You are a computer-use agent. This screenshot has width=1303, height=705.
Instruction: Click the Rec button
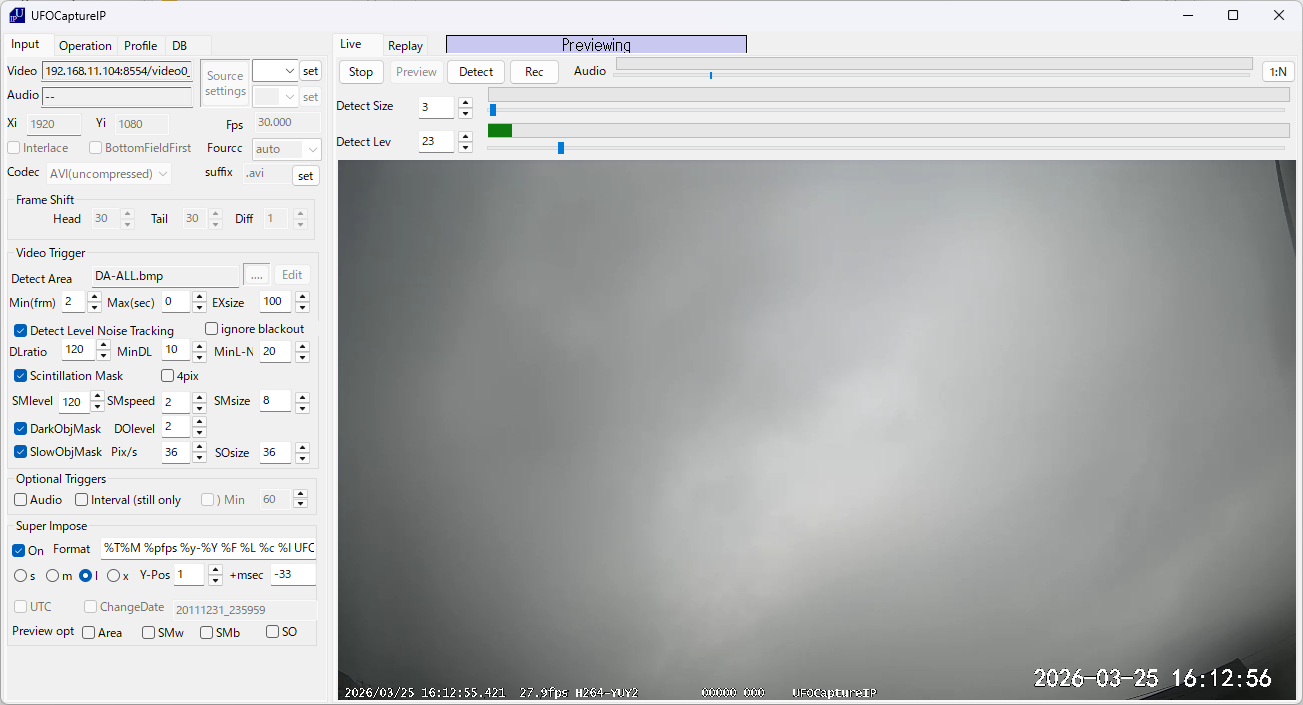click(x=534, y=72)
